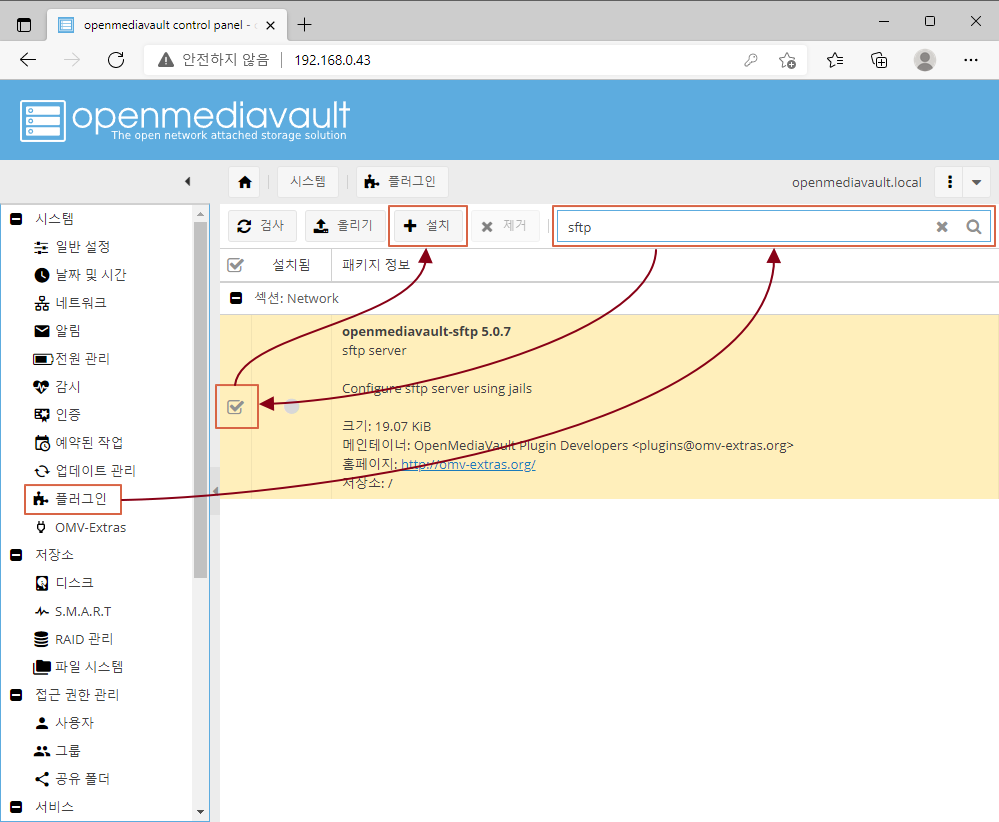Open the saved passwords key icon
This screenshot has height=822, width=999.
751,60
